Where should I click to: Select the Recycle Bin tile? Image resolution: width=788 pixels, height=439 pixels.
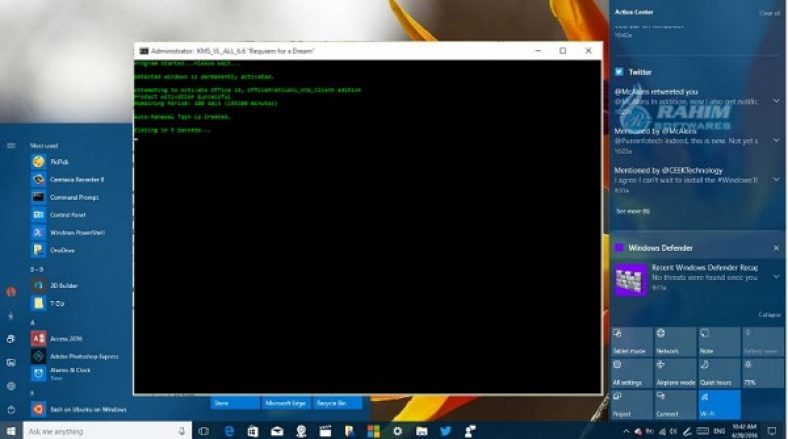coord(337,402)
